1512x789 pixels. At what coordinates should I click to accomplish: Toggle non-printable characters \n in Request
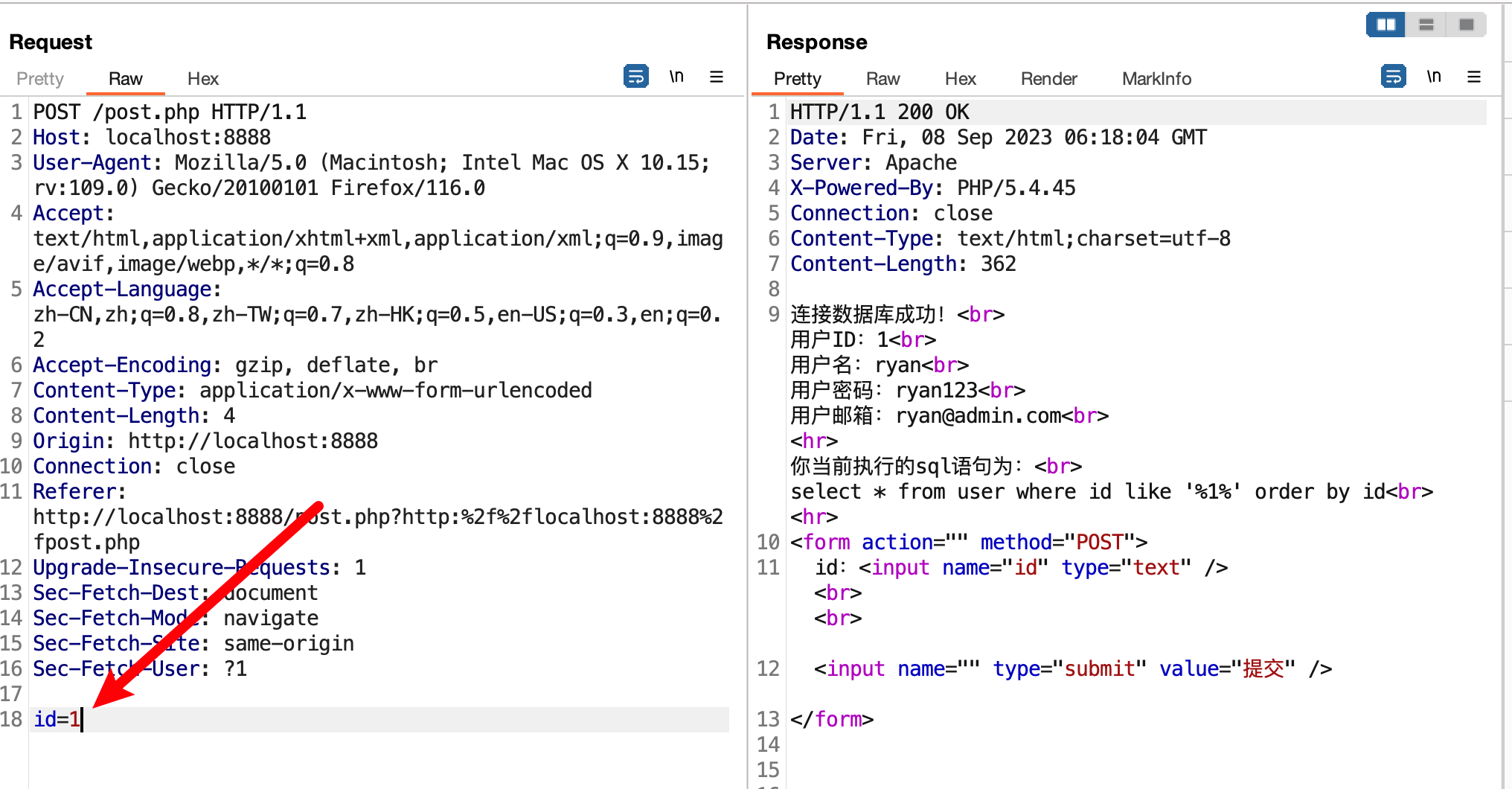click(x=676, y=76)
